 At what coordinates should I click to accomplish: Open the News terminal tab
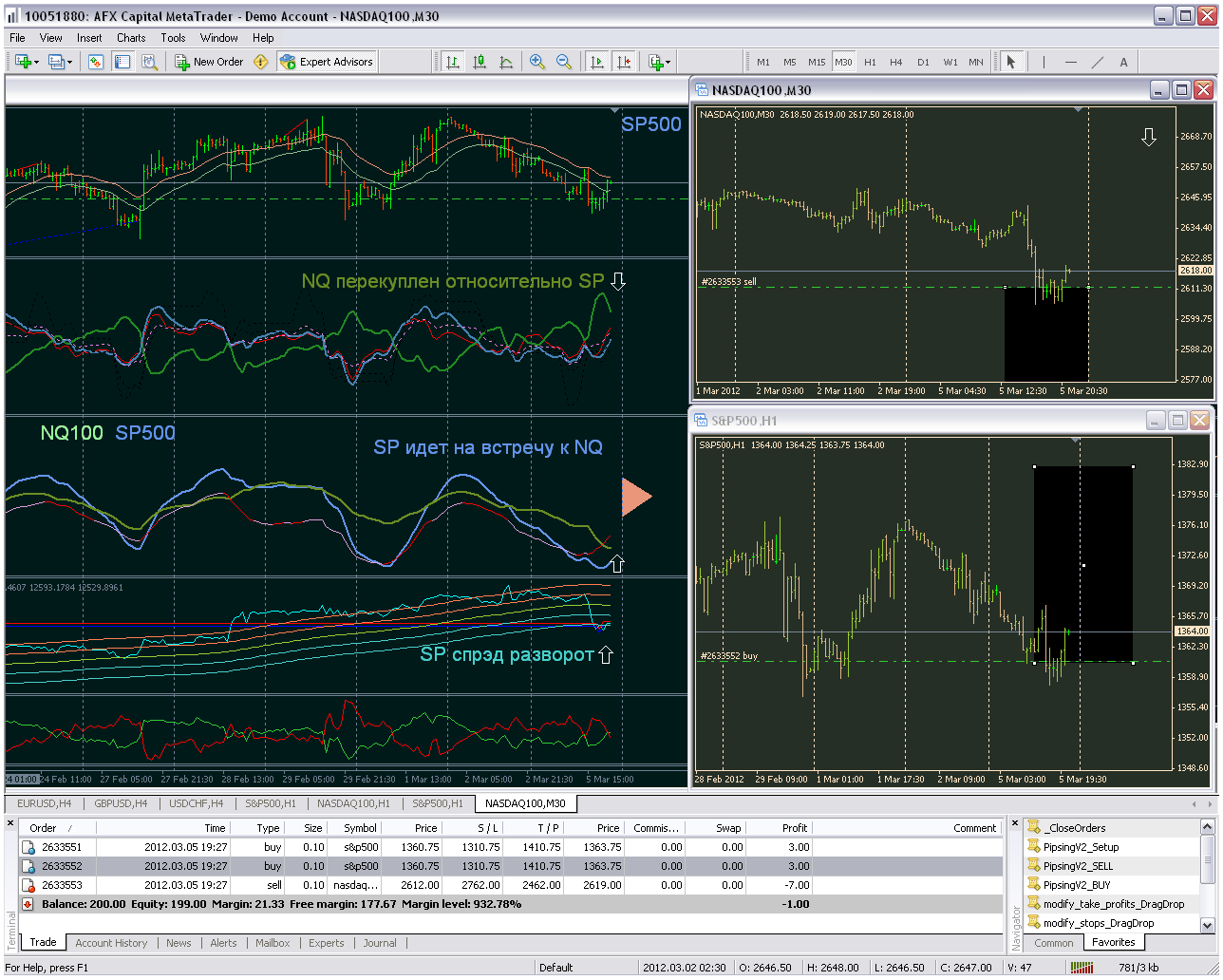coord(179,943)
